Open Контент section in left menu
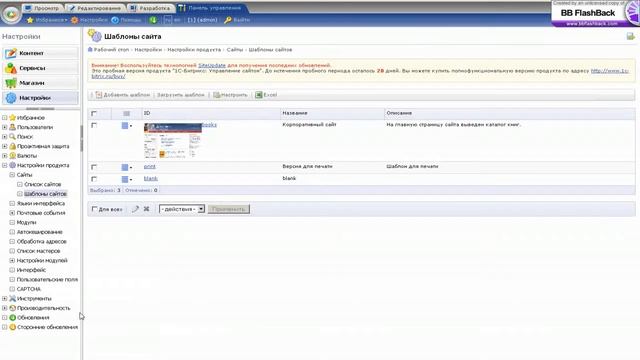The height and width of the screenshot is (360, 640). click(40, 53)
